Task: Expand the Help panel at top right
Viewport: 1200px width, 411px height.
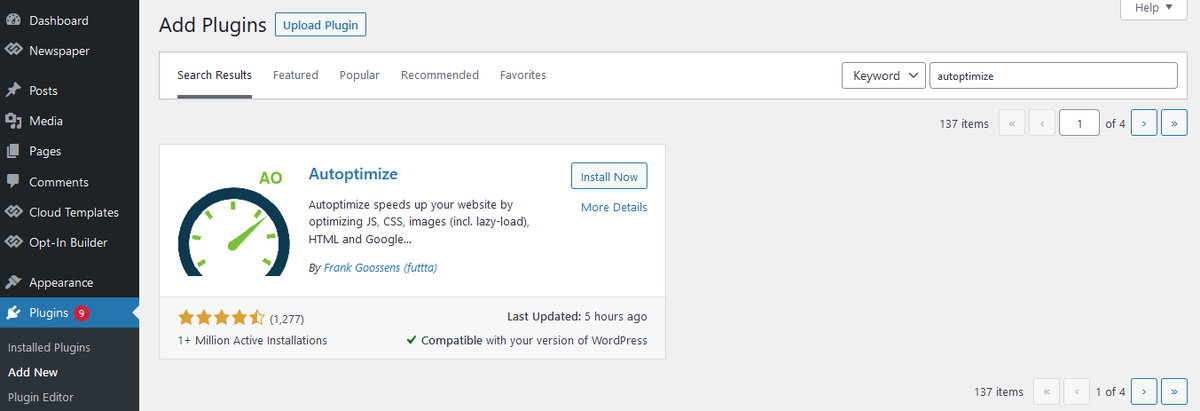Action: click(1146, 8)
